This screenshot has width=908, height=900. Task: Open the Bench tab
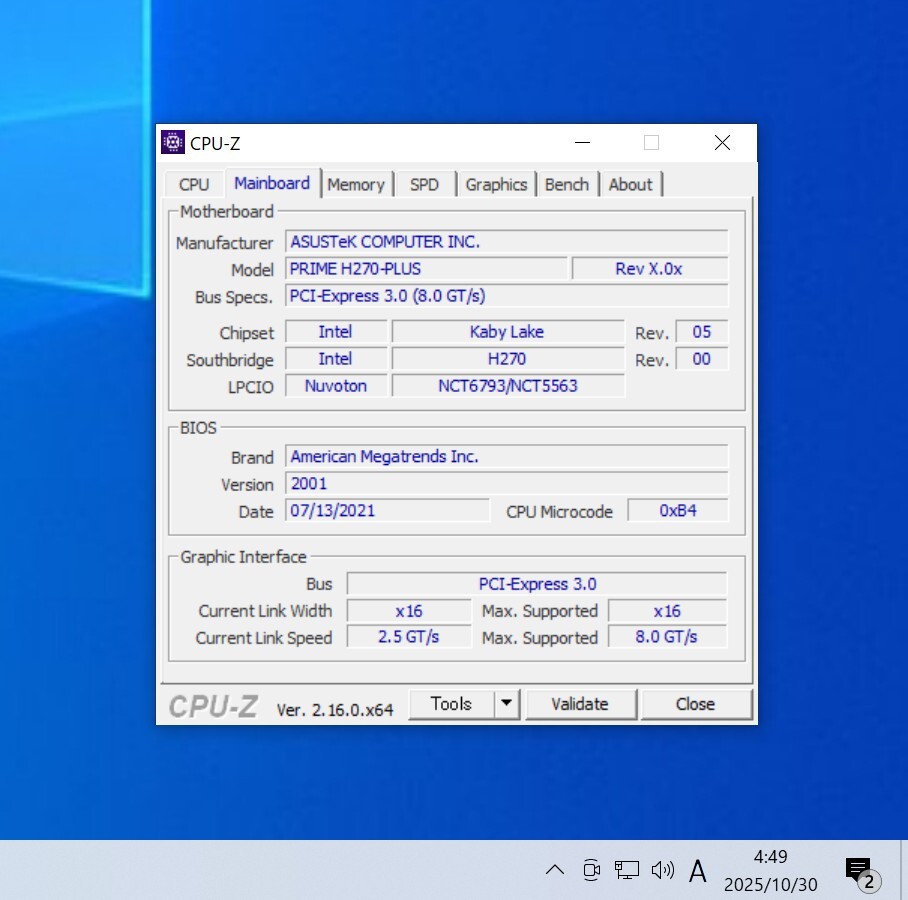567,184
